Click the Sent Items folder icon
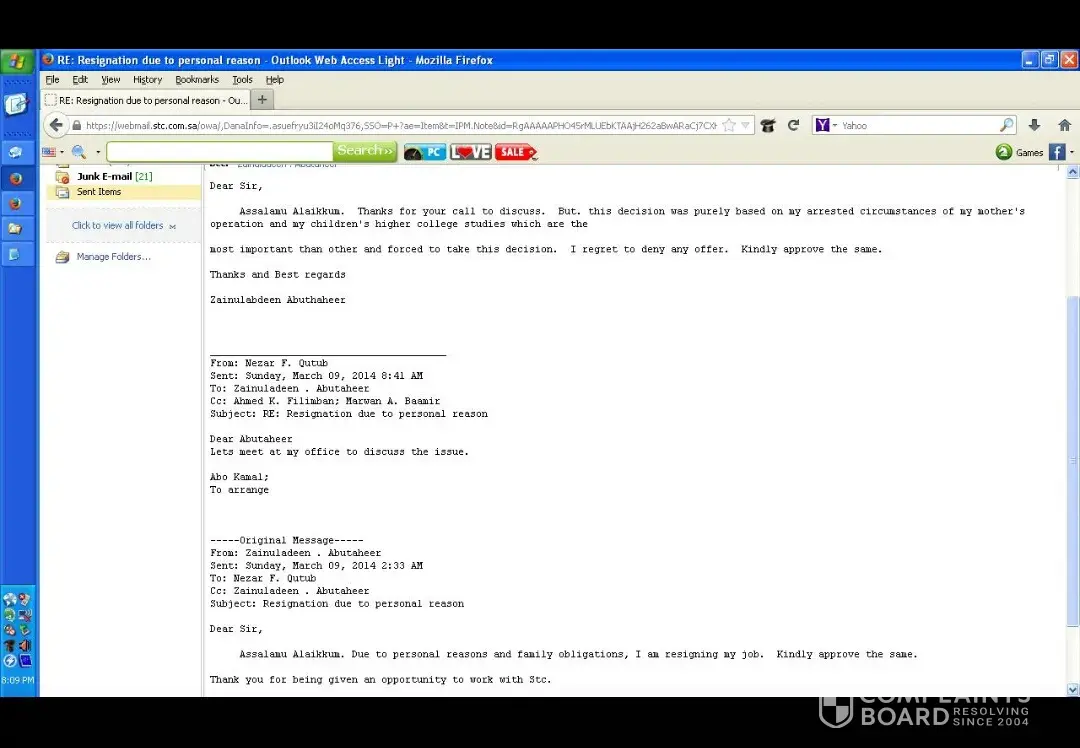Viewport: 1080px width, 748px height. [x=63, y=192]
